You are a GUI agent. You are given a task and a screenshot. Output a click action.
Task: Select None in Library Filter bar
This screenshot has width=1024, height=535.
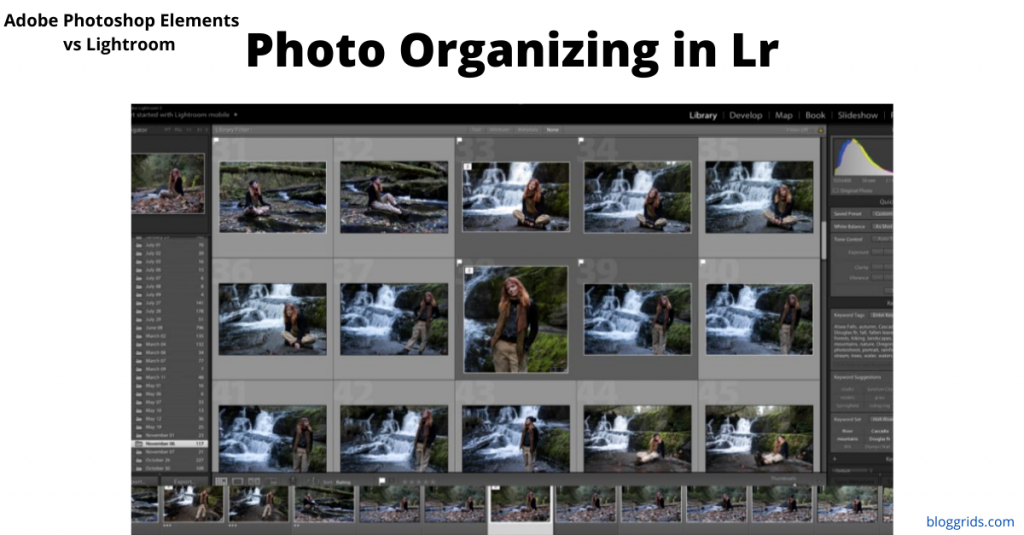[552, 130]
